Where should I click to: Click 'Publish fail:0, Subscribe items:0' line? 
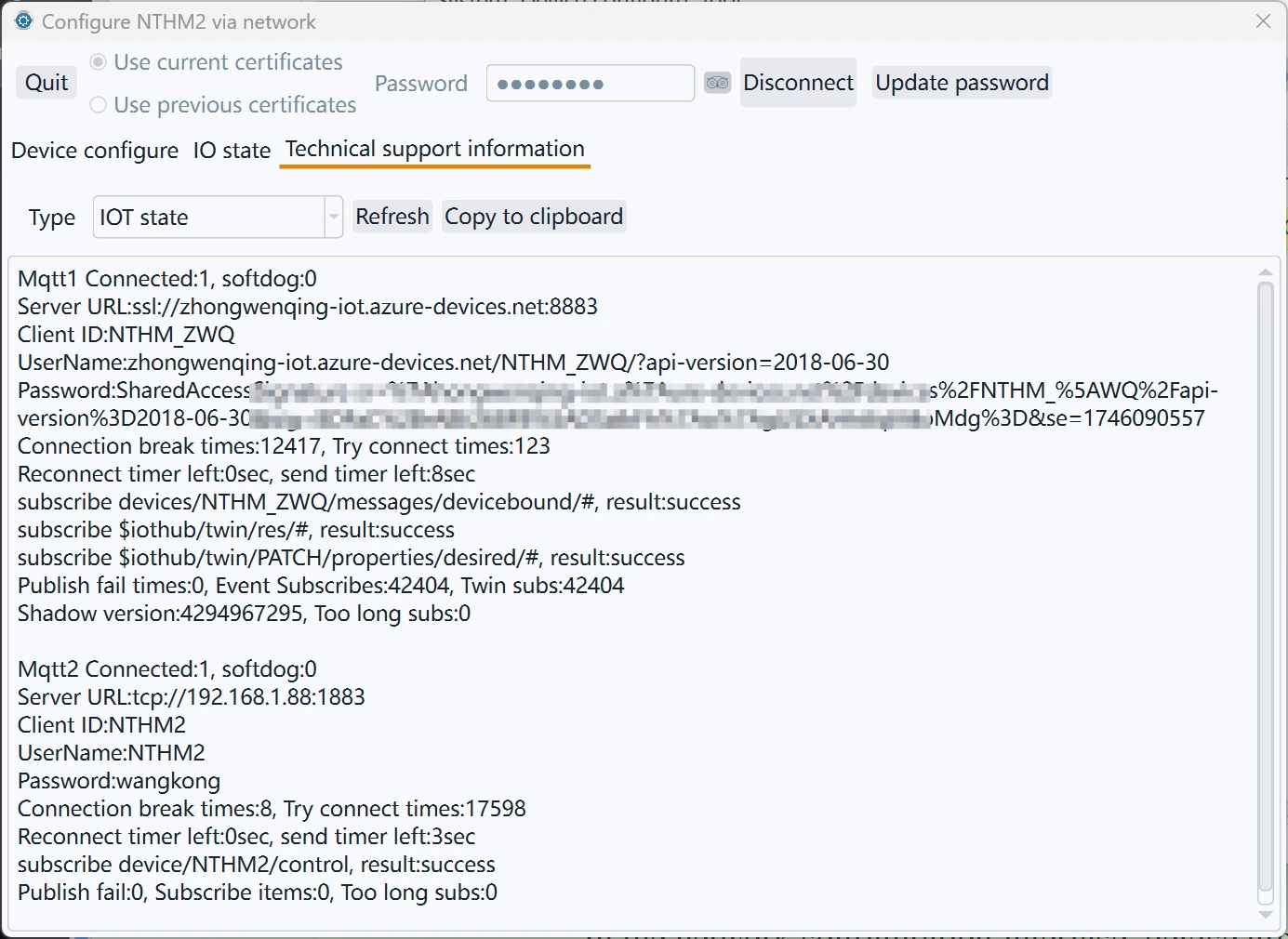click(x=258, y=893)
